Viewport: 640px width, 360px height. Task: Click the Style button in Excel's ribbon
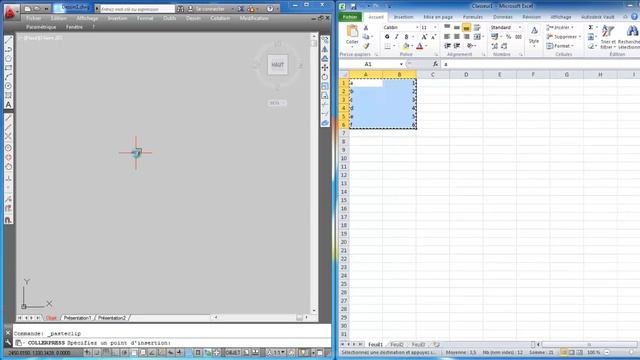[x=534, y=36]
